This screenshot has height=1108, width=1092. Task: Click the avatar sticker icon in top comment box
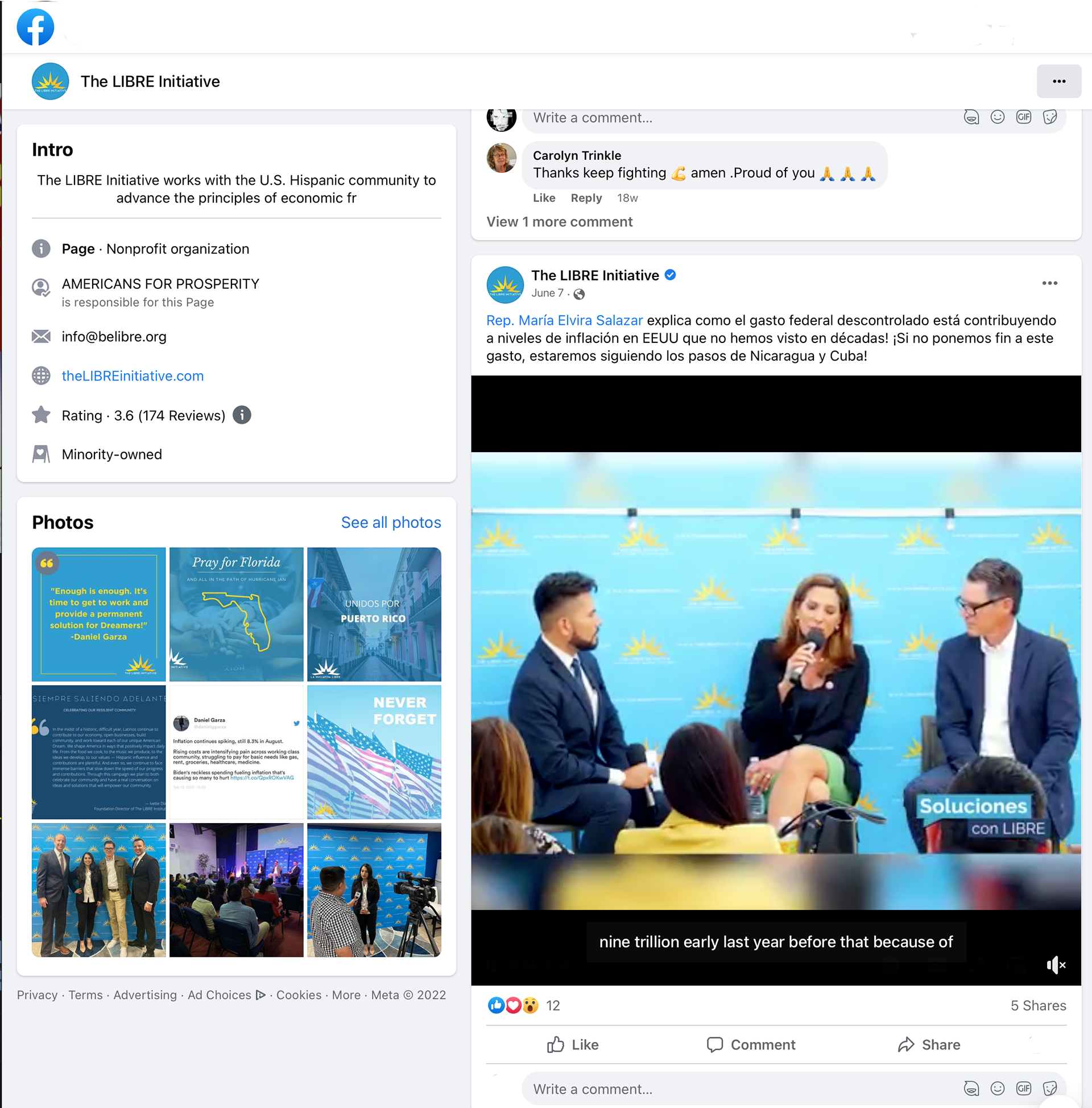click(x=971, y=118)
